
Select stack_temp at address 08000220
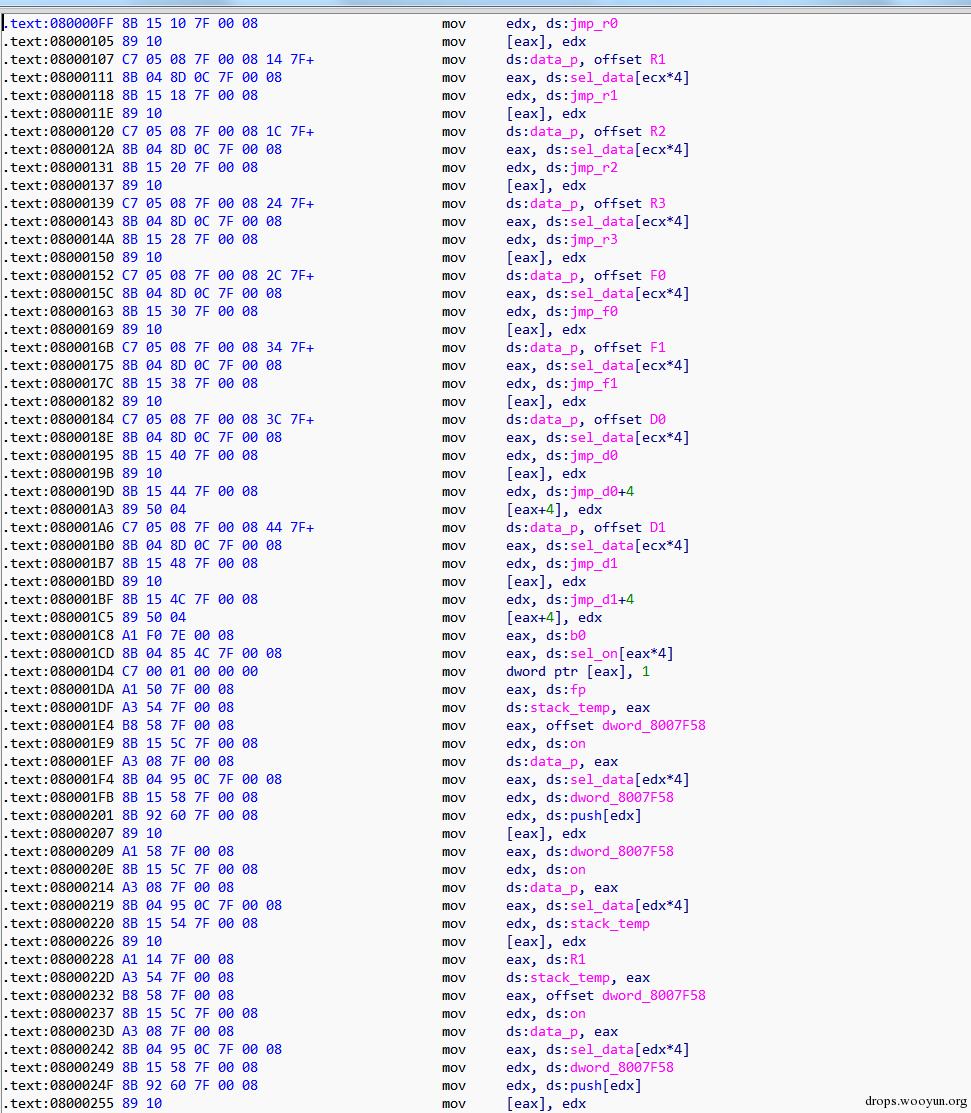tap(610, 924)
